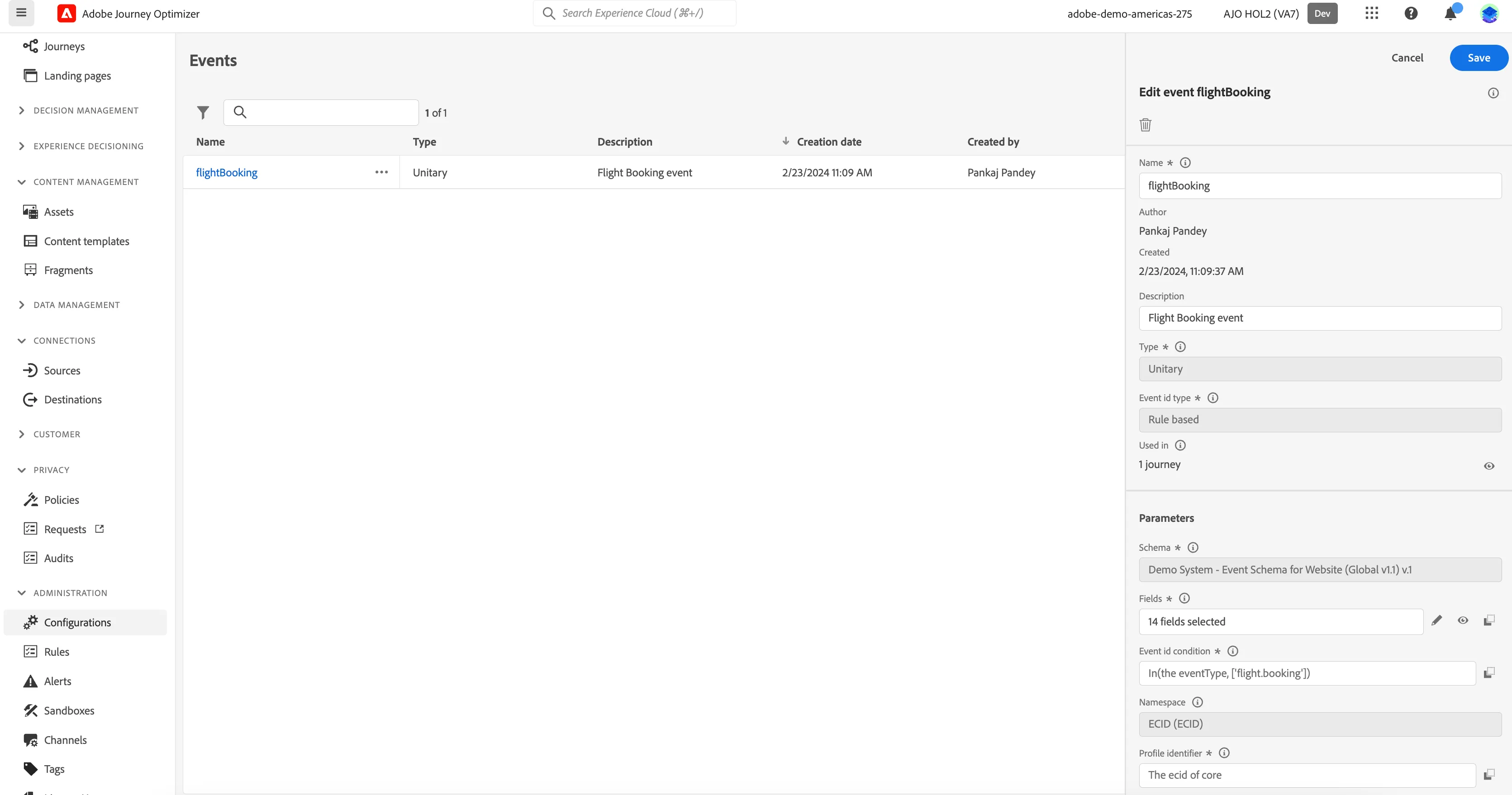Image resolution: width=1512 pixels, height=795 pixels.
Task: Copy the Profile identifier value
Action: [1489, 775]
